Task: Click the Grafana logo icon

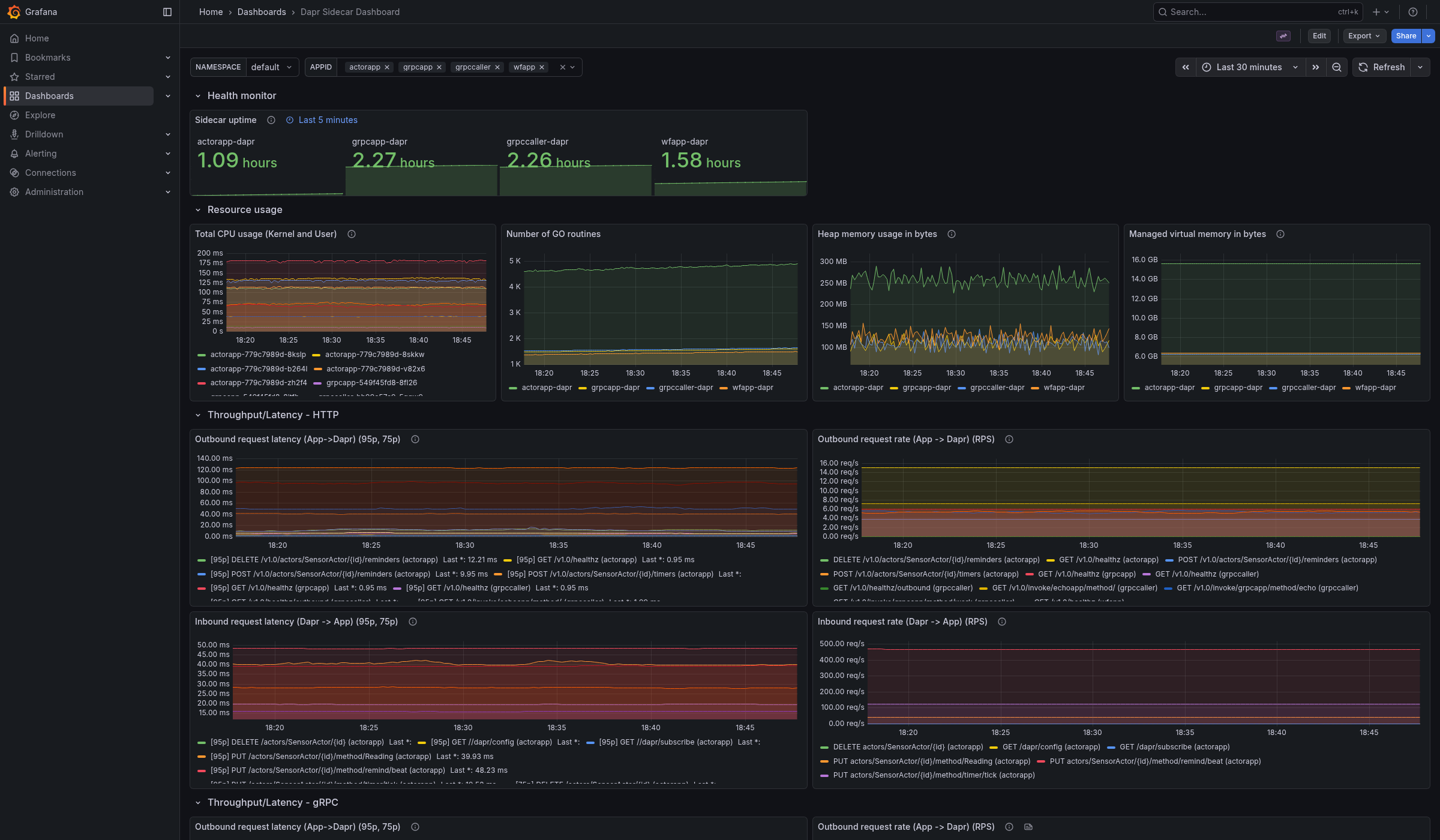Action: 14,12
